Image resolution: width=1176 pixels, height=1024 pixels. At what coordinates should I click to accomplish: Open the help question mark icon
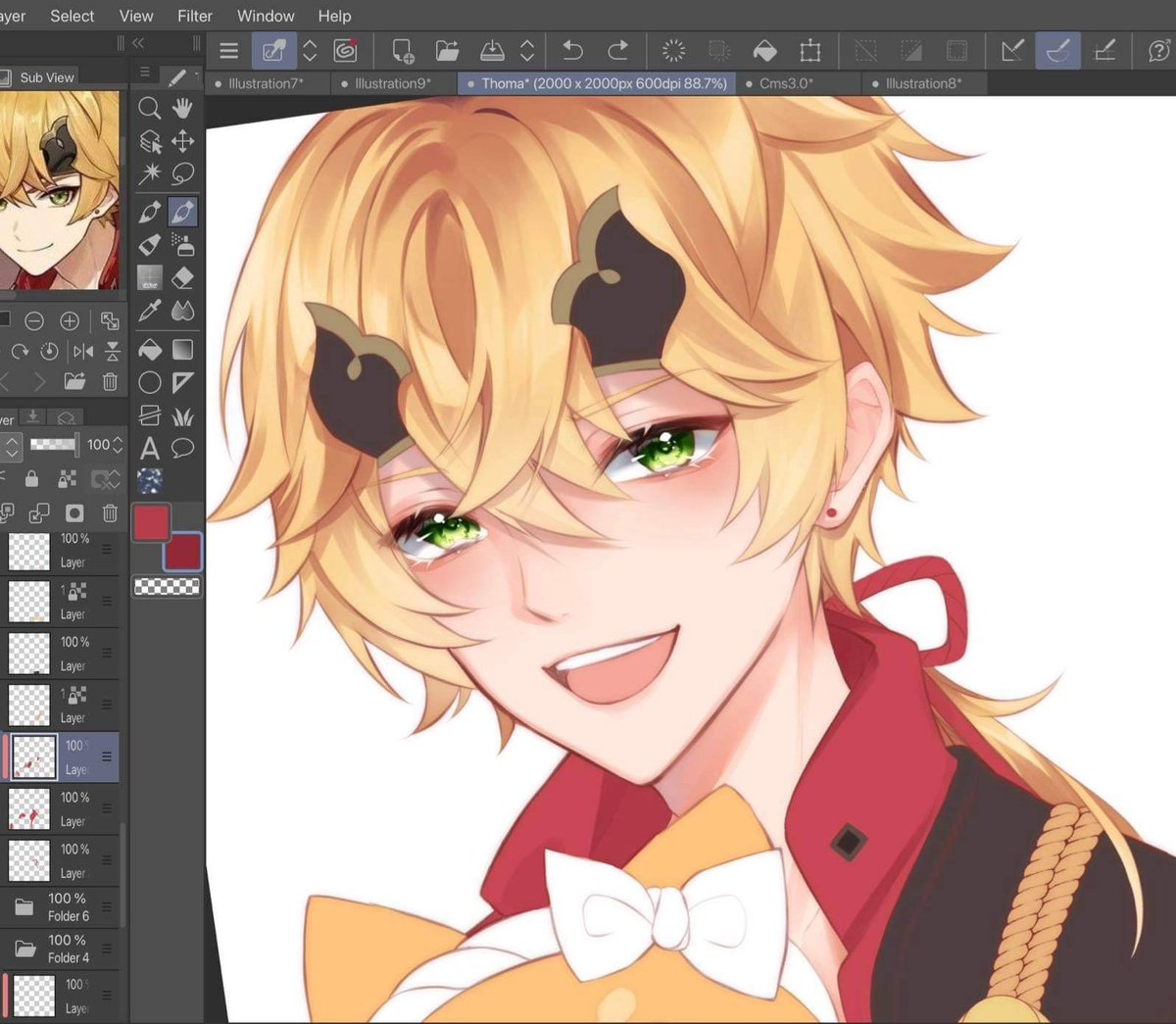[1157, 50]
